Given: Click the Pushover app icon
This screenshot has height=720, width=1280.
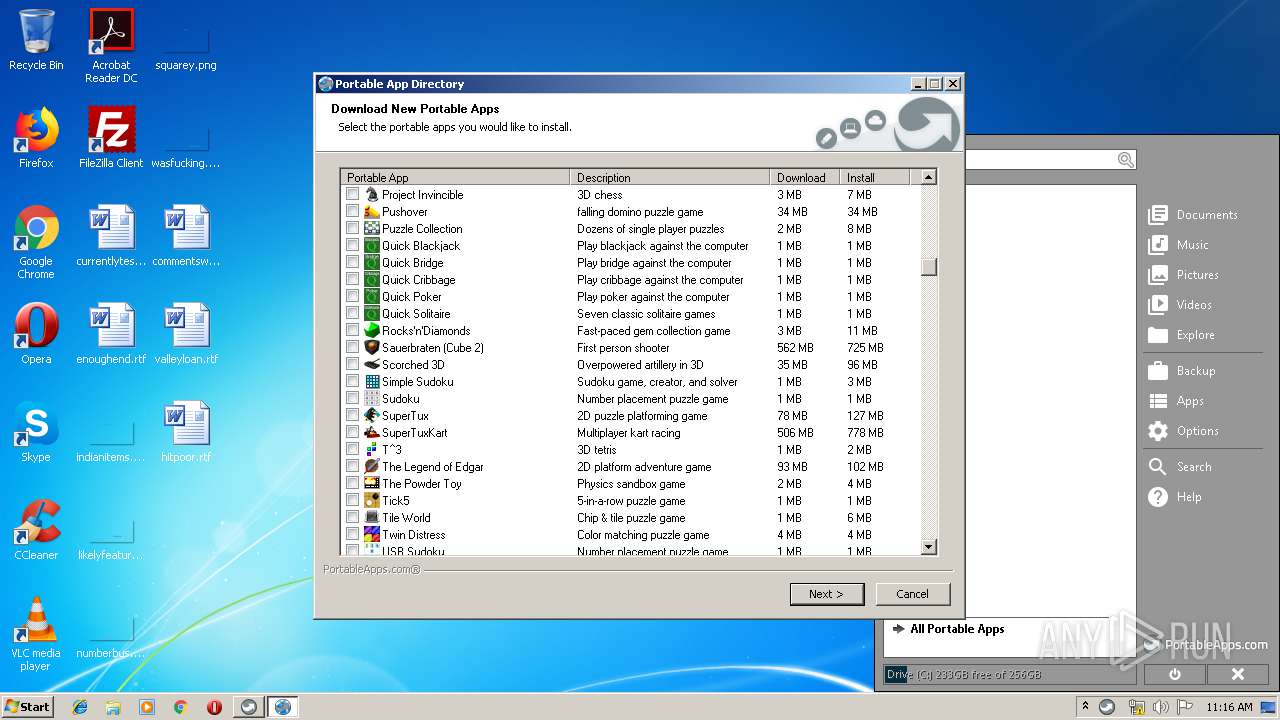Looking at the screenshot, I should pyautogui.click(x=372, y=212).
